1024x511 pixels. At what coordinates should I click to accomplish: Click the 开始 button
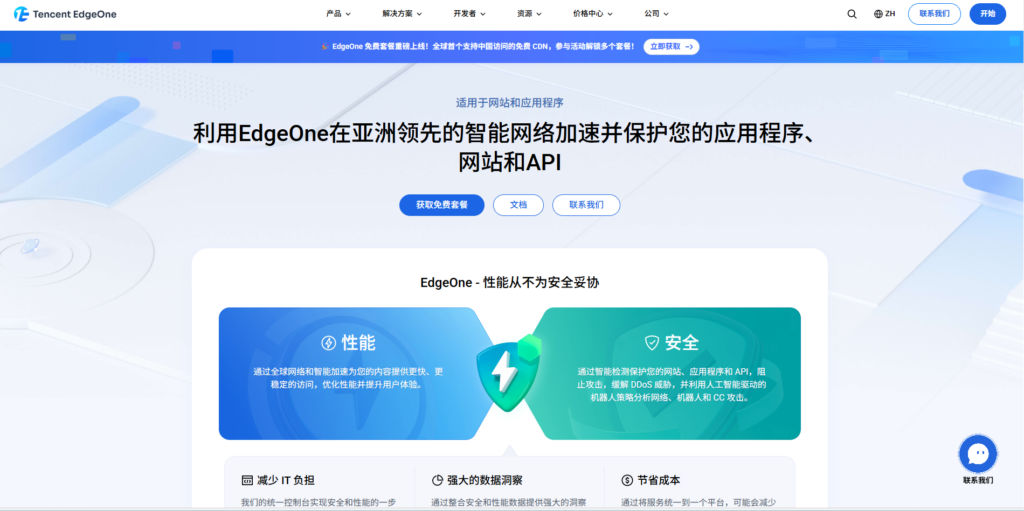pyautogui.click(x=987, y=14)
